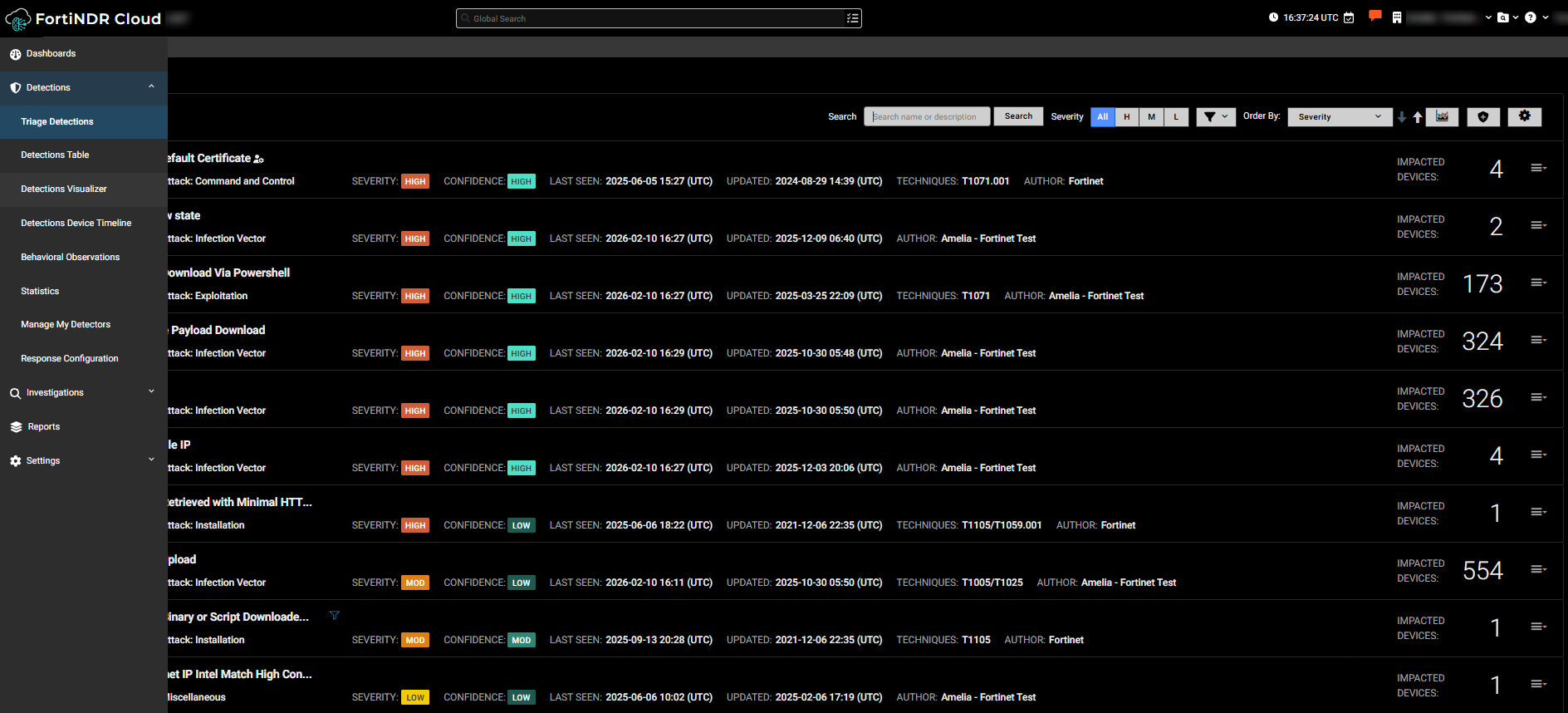Image resolution: width=1568 pixels, height=713 pixels.
Task: Click the help question mark icon
Action: click(x=1530, y=17)
